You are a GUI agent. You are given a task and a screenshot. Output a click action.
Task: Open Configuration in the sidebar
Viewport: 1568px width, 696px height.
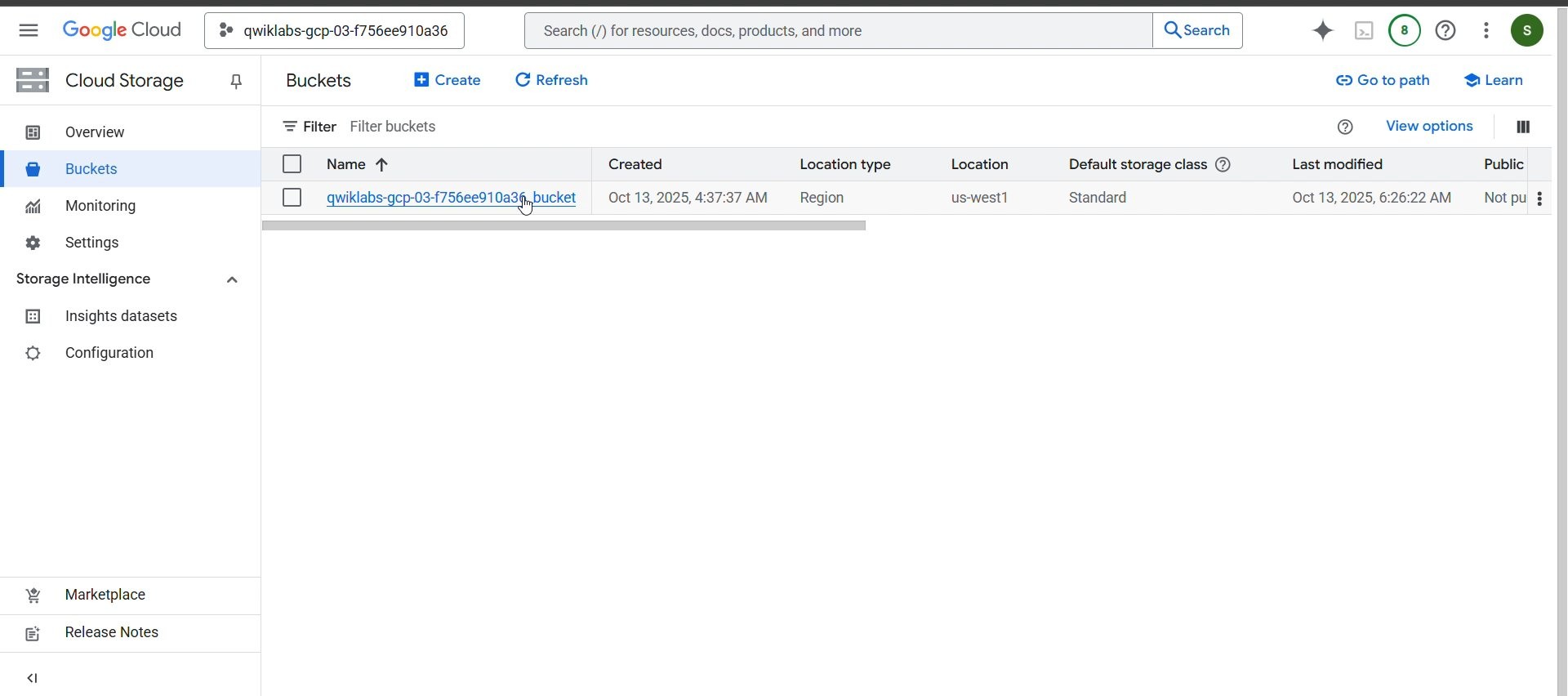(131, 353)
